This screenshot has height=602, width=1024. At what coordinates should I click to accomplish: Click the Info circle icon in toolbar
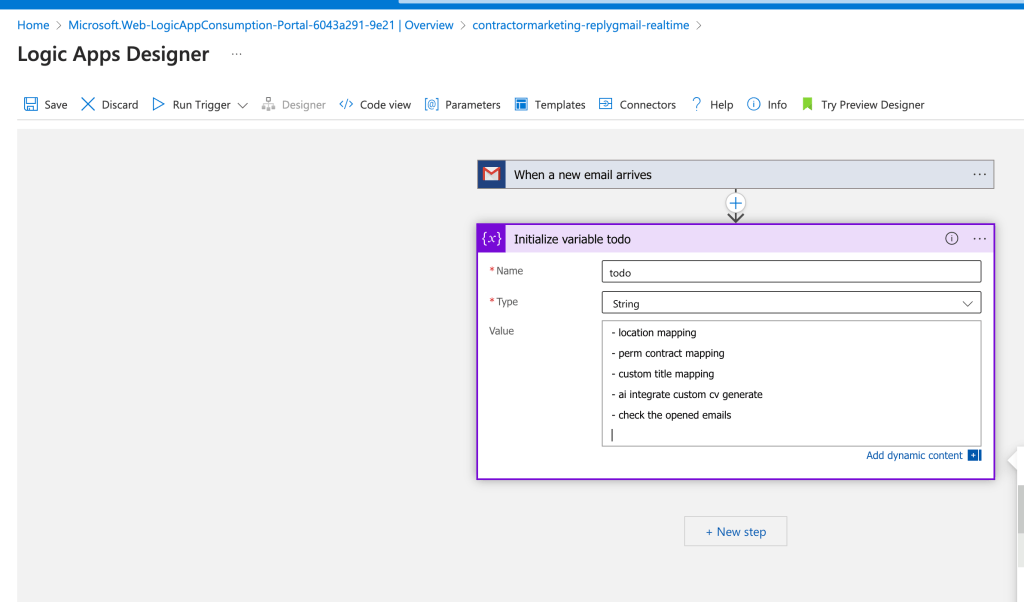[754, 104]
